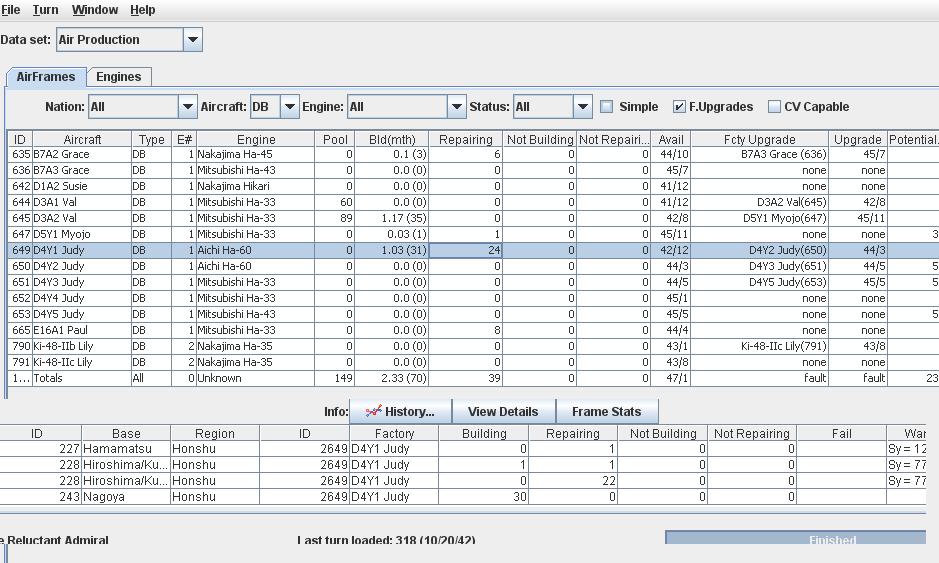Select the Ki-48-IIb Lily row
This screenshot has height=563, width=939.
[473, 346]
